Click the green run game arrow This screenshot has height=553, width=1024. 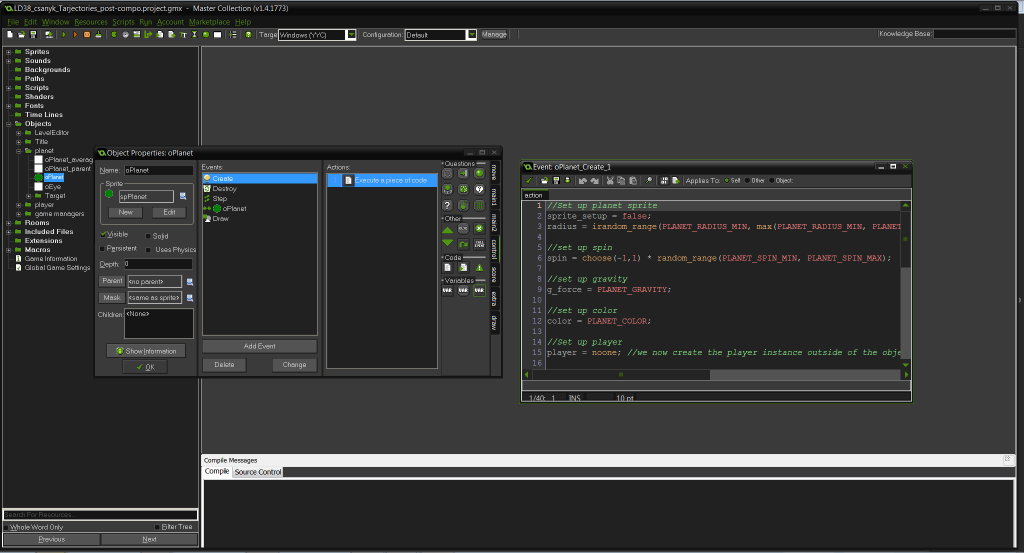coord(63,34)
